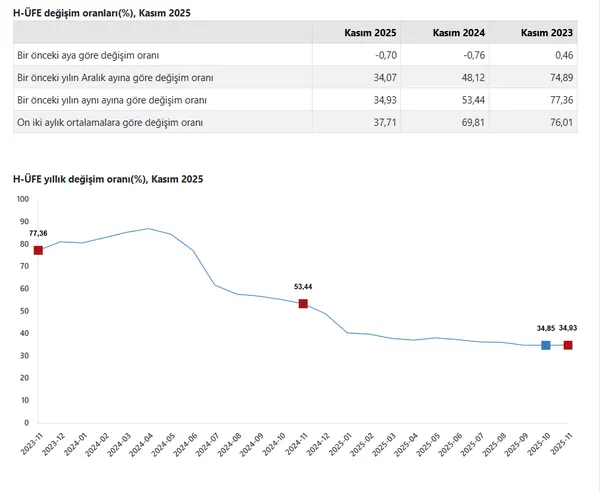This screenshot has height=491, width=600.
Task: Click the 77,36 cell in the table
Action: 560,100
